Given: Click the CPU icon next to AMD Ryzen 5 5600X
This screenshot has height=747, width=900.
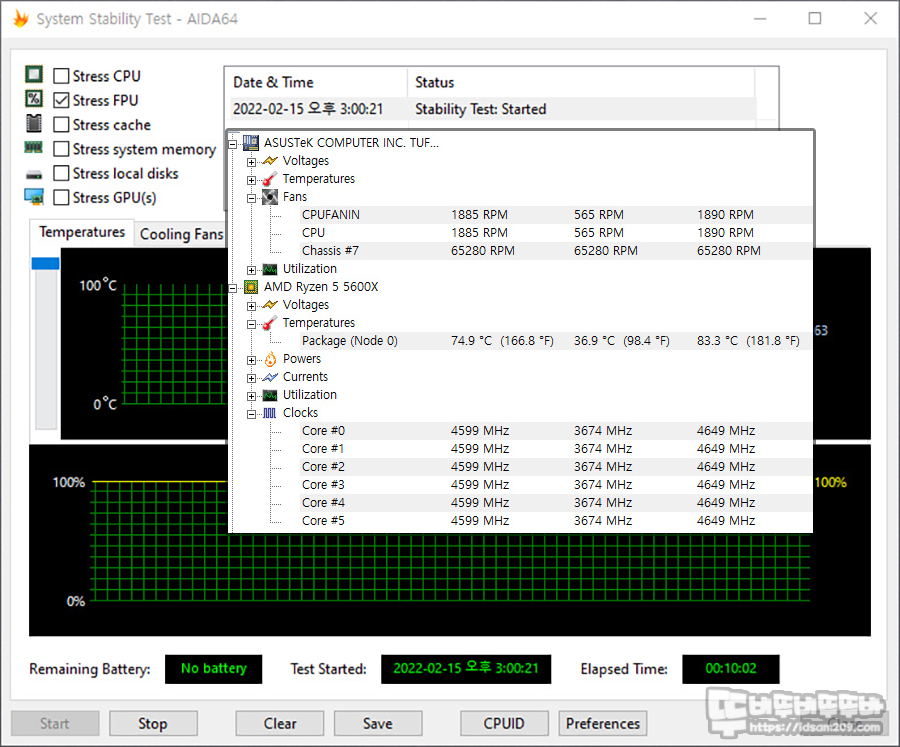Looking at the screenshot, I should pyautogui.click(x=250, y=287).
